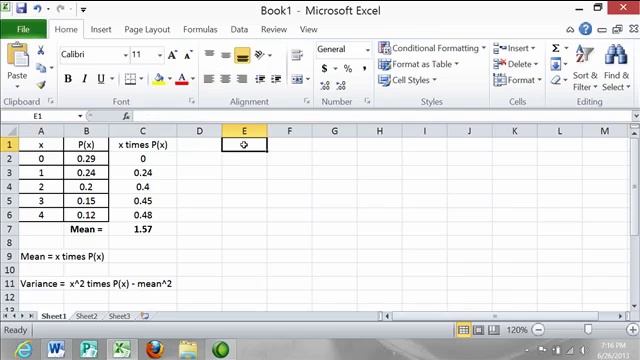Increase font size with Grow Font icon
The height and width of the screenshot is (360, 640).
173,55
